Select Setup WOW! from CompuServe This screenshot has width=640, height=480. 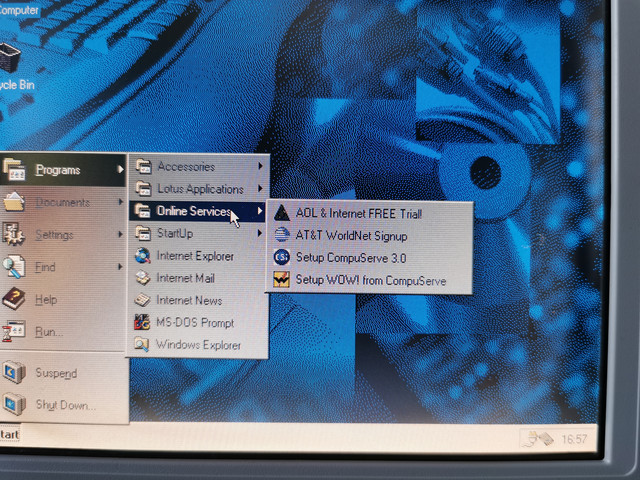369,280
